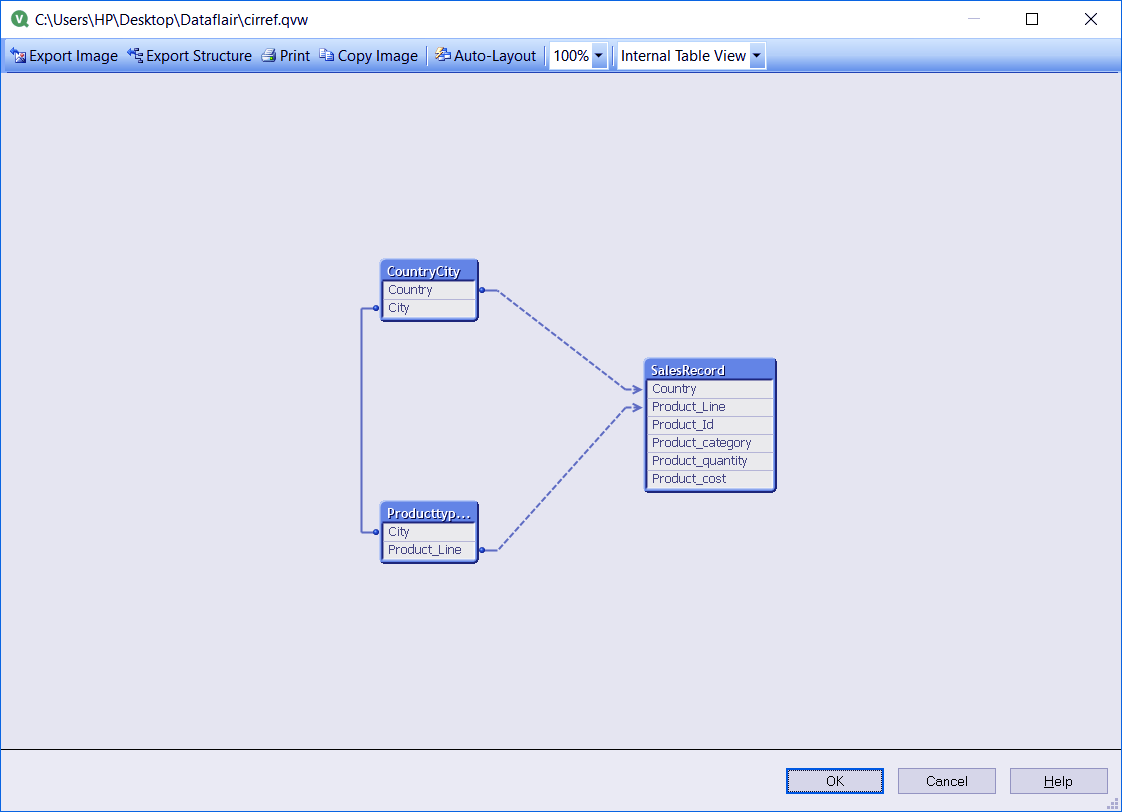Click the Export Image toolbar label

(72, 55)
